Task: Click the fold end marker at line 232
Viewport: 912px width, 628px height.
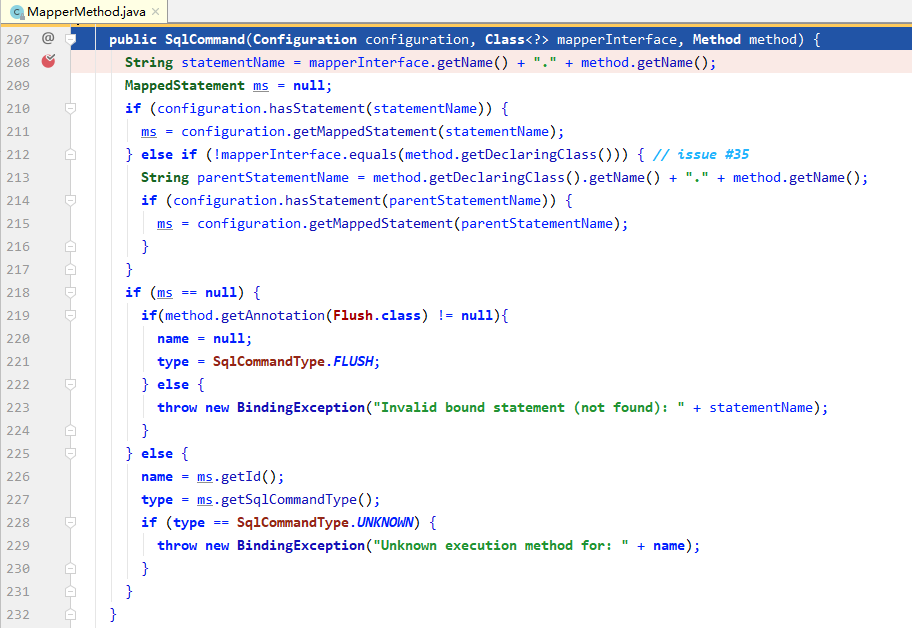Action: (70, 614)
